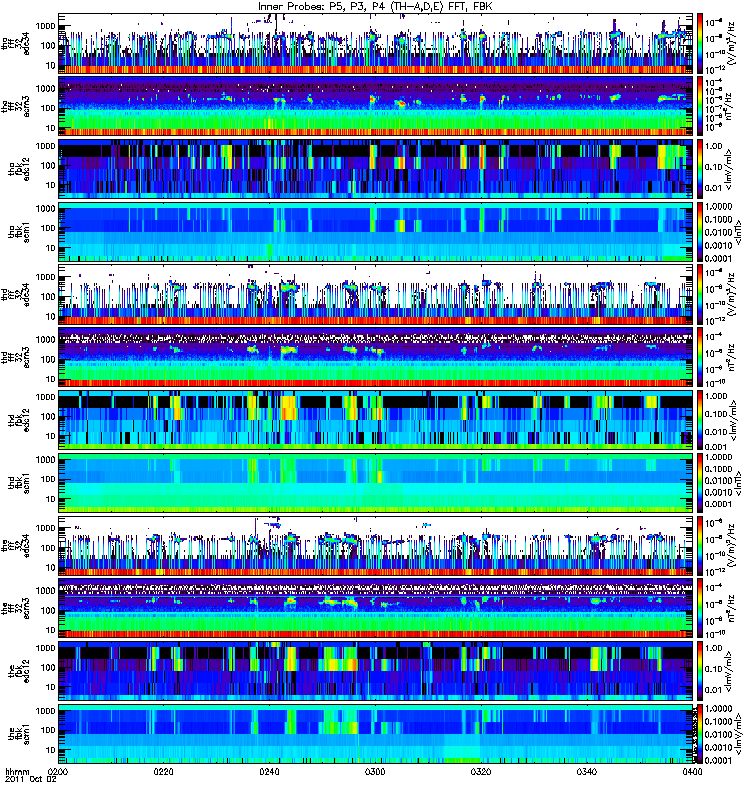Click the 'tha fff 32 scm3' y-axis label
This screenshot has width=750, height=800.
pyautogui.click(x=15, y=107)
